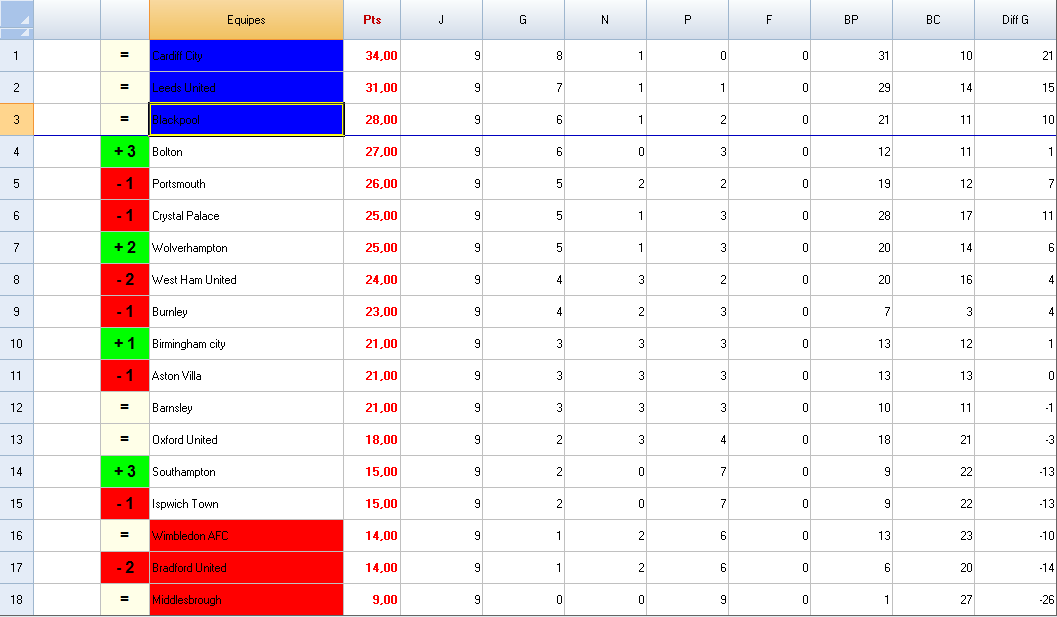Select the Aston Villa team cell
This screenshot has height=617, width=1057.
246,376
